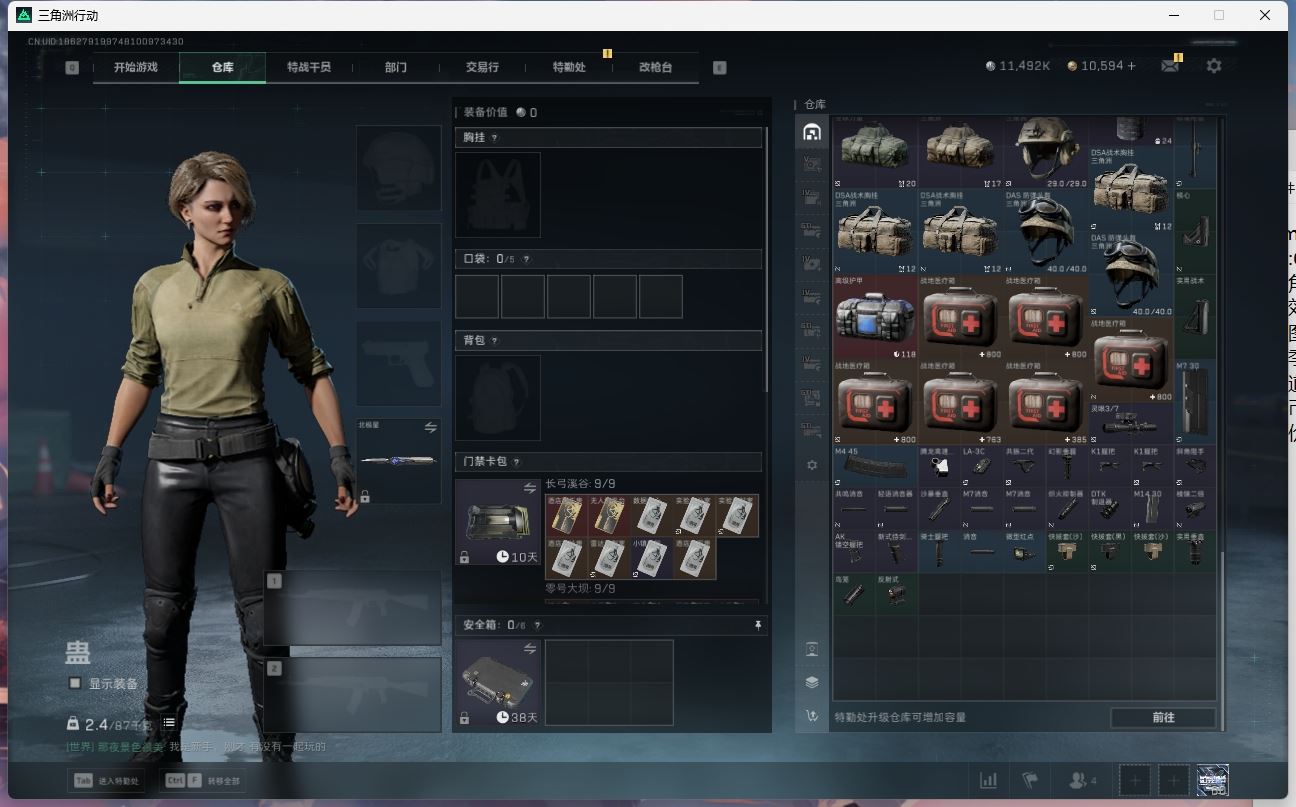
Task: Click the help icon next to 胸挂
Action: pyautogui.click(x=494, y=138)
